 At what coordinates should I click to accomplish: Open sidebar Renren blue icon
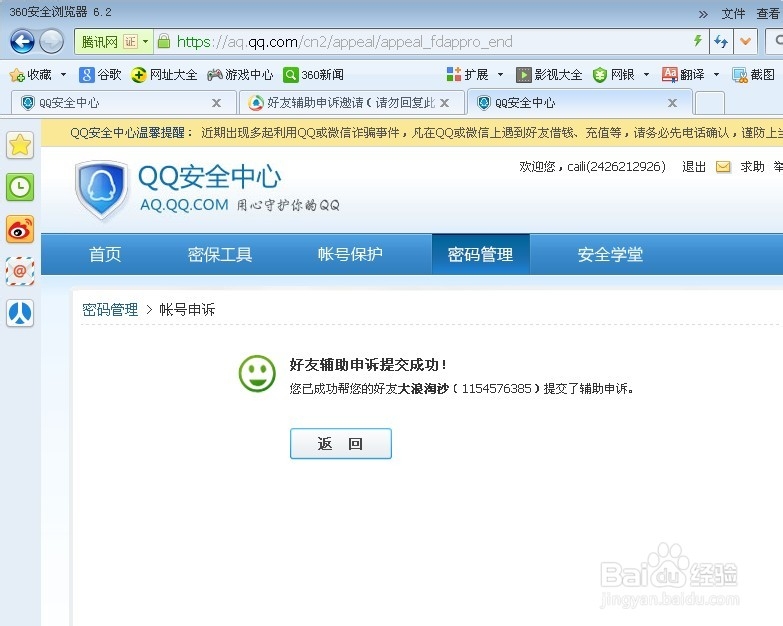coord(20,313)
